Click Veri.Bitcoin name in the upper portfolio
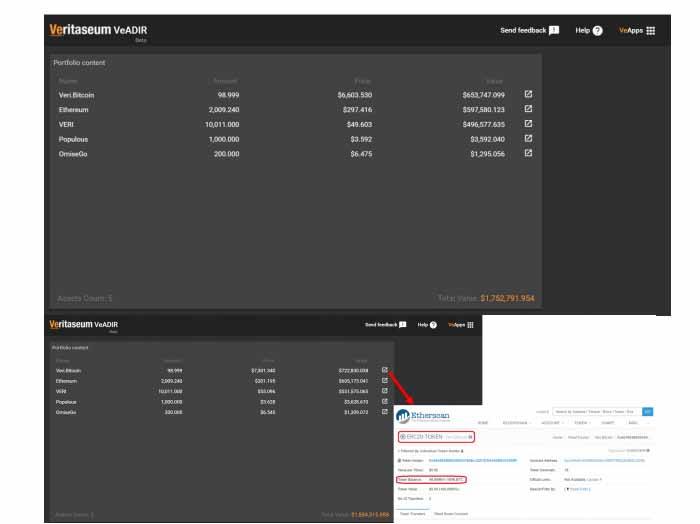Image resolution: width=700 pixels, height=524 pixels. 76,95
